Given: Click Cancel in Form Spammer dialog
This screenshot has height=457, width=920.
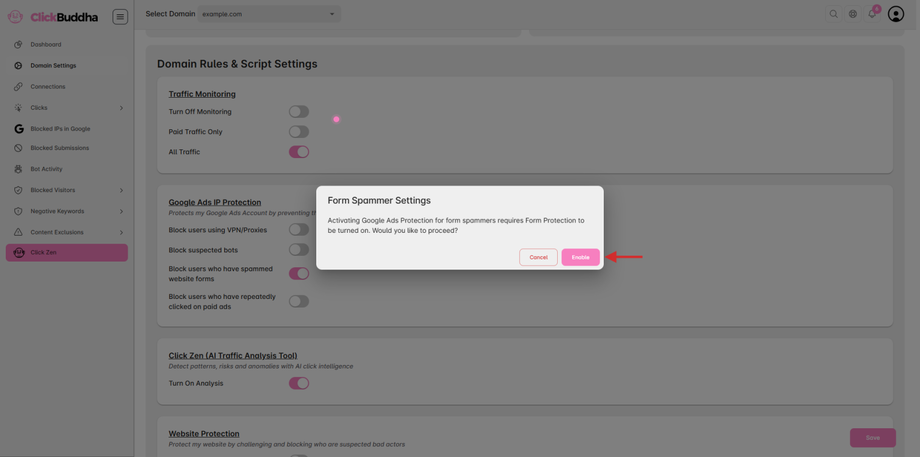Looking at the screenshot, I should [538, 257].
